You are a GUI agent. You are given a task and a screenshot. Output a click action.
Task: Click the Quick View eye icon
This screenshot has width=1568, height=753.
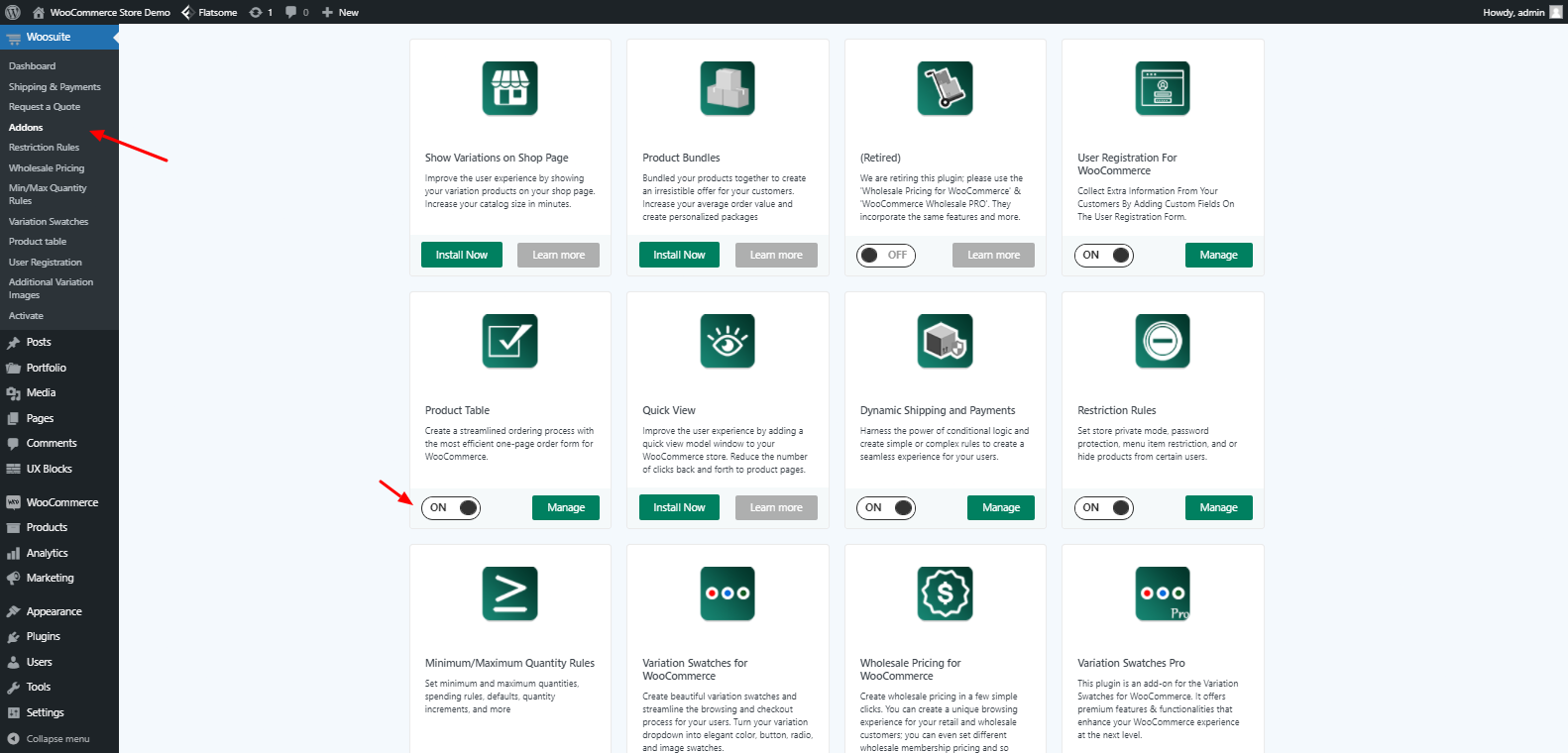(728, 341)
